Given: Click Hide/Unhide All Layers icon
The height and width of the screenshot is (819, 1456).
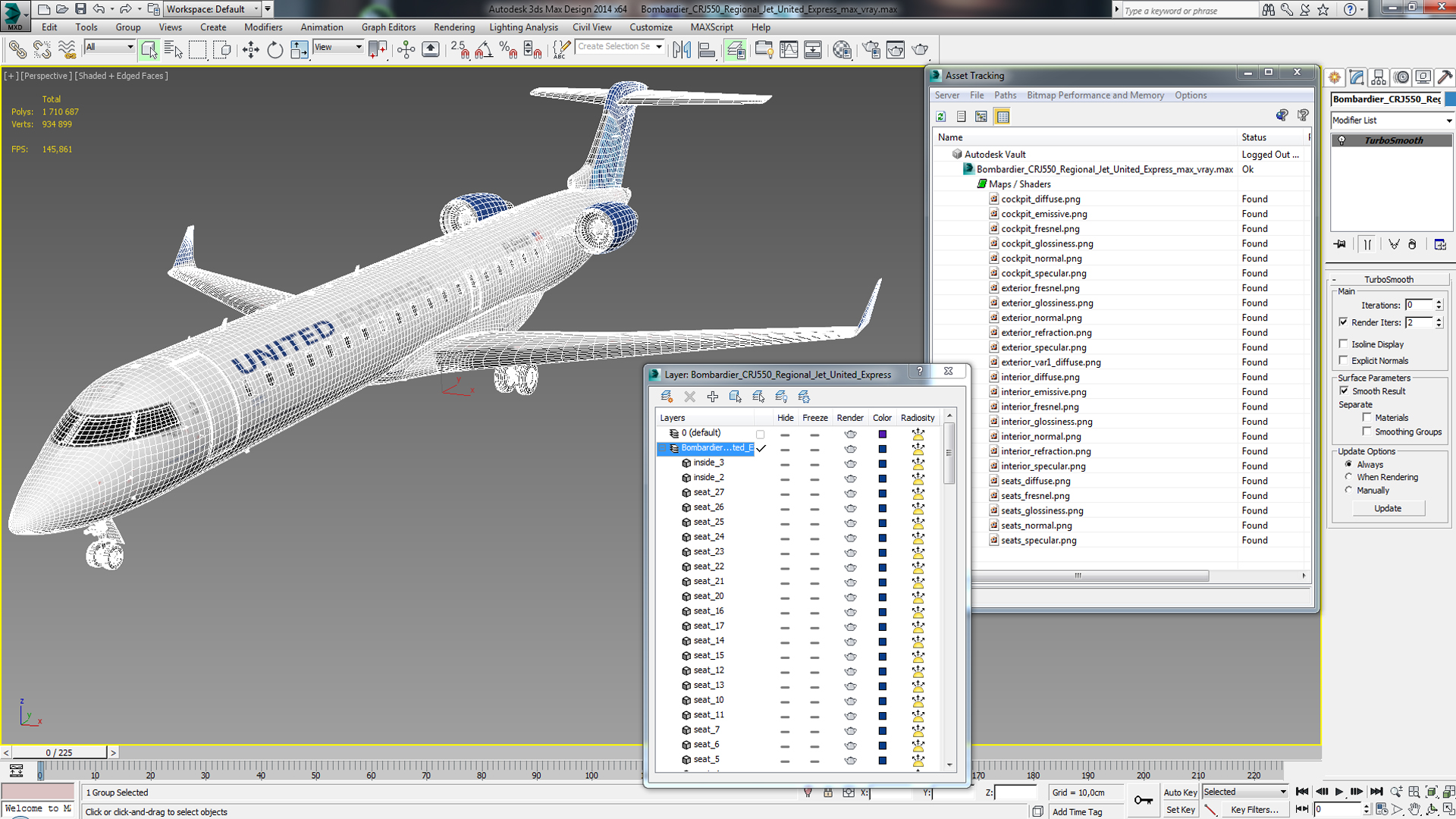Looking at the screenshot, I should tap(781, 397).
